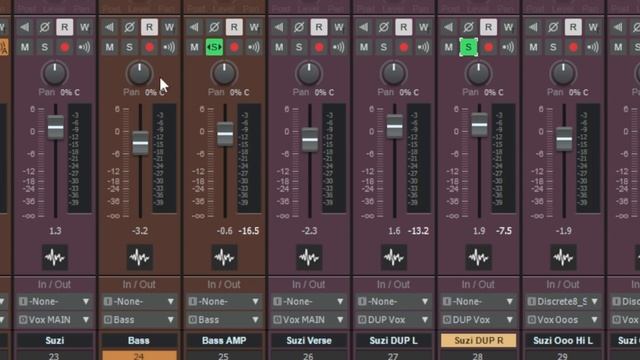
Task: Open the Suzi Verse waveform editor
Action: [x=309, y=258]
